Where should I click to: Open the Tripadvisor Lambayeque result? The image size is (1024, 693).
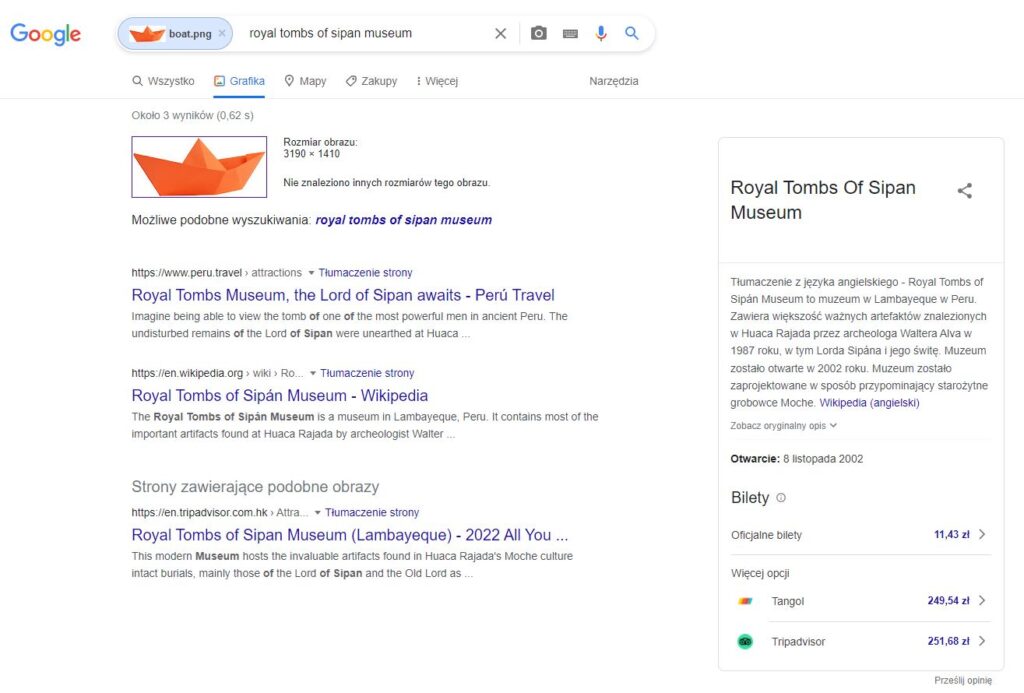pos(349,535)
